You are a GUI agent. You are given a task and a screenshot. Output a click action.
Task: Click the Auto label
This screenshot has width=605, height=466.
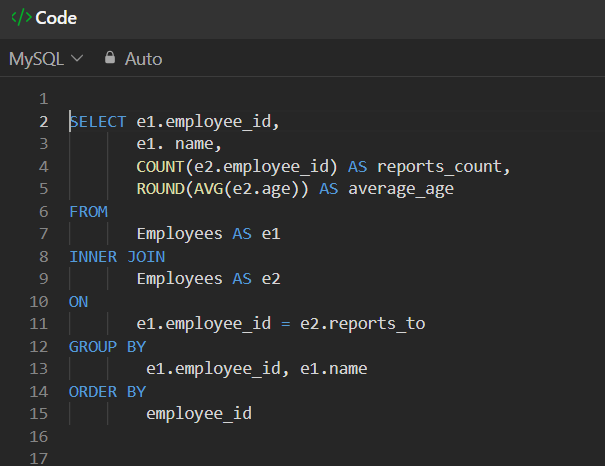point(143,59)
